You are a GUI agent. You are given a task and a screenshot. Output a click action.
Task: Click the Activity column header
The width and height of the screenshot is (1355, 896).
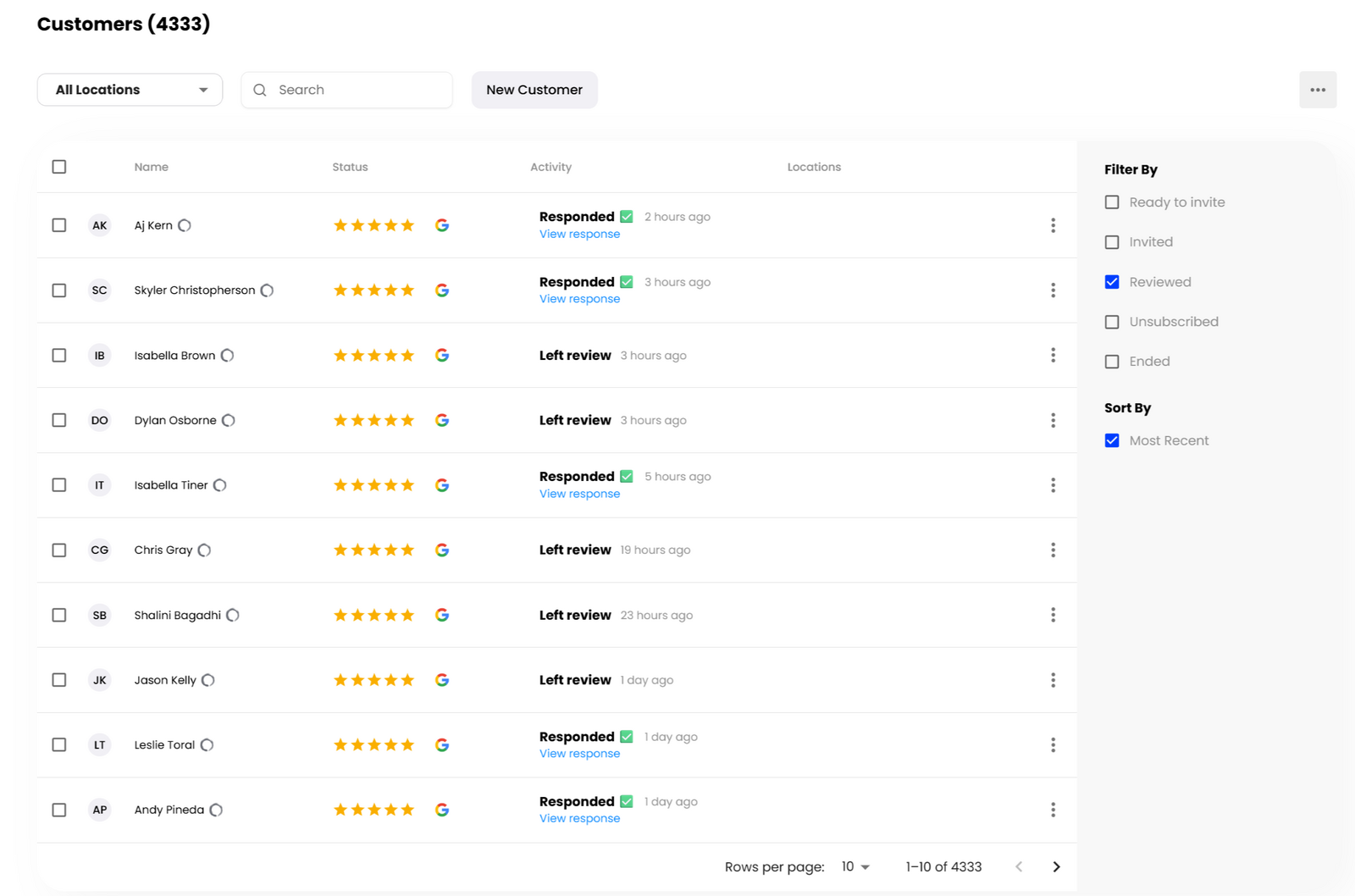point(550,167)
